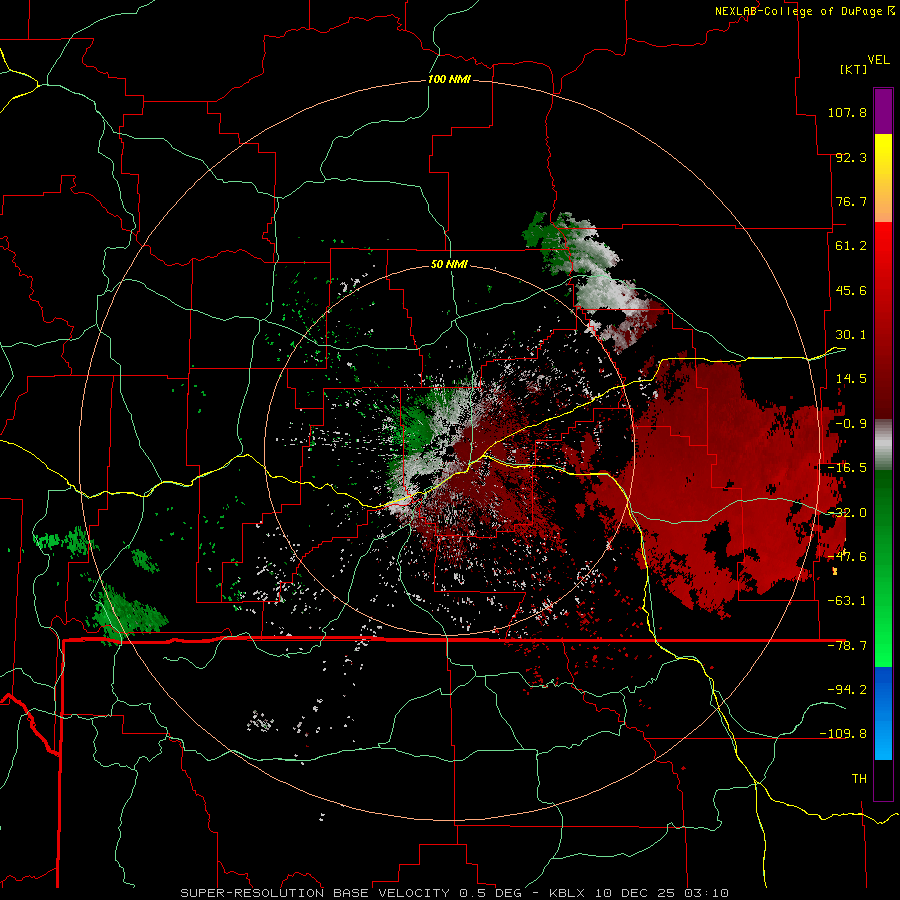The height and width of the screenshot is (900, 900).
Task: Click the -0.9 velocity scale value
Action: 851,424
